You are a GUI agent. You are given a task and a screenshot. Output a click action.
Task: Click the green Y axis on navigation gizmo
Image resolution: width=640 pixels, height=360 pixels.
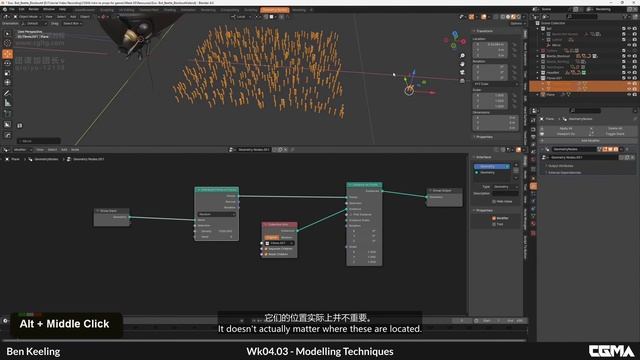453,46
